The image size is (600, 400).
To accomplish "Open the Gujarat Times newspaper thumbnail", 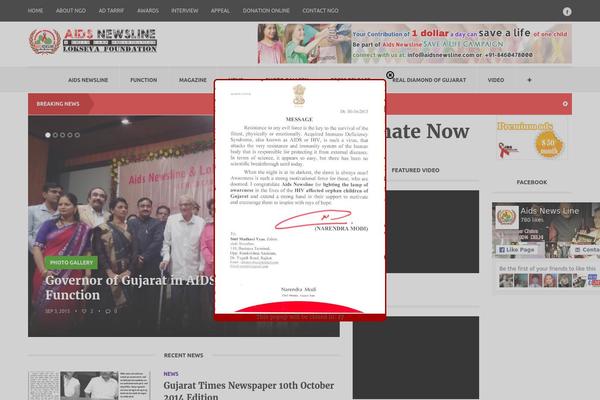I will tap(89, 385).
